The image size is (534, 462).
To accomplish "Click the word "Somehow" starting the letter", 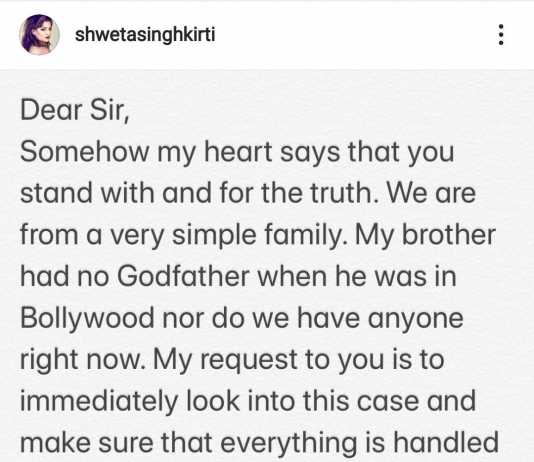I will point(84,152).
